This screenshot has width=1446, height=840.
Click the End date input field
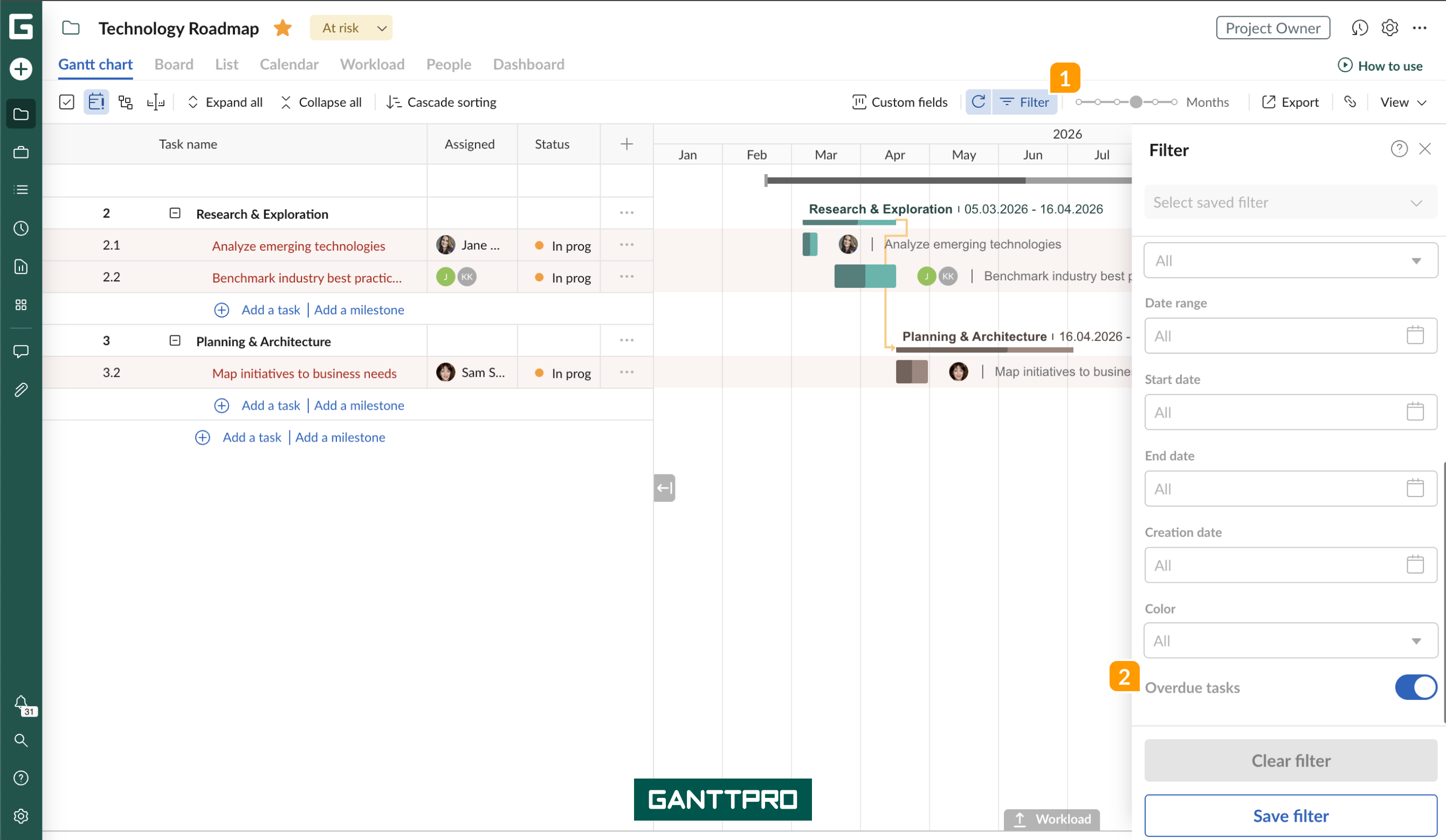click(x=1290, y=488)
